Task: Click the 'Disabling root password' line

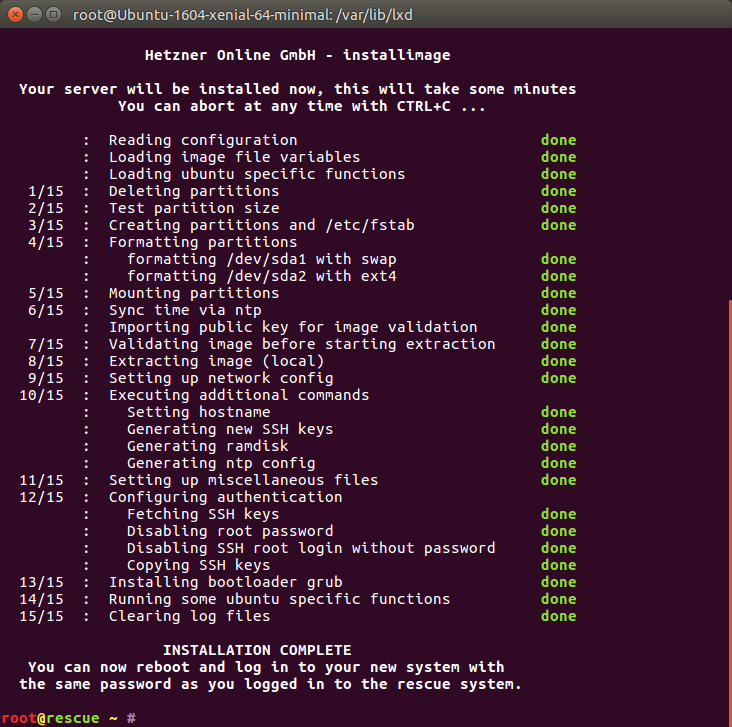Action: pos(230,531)
